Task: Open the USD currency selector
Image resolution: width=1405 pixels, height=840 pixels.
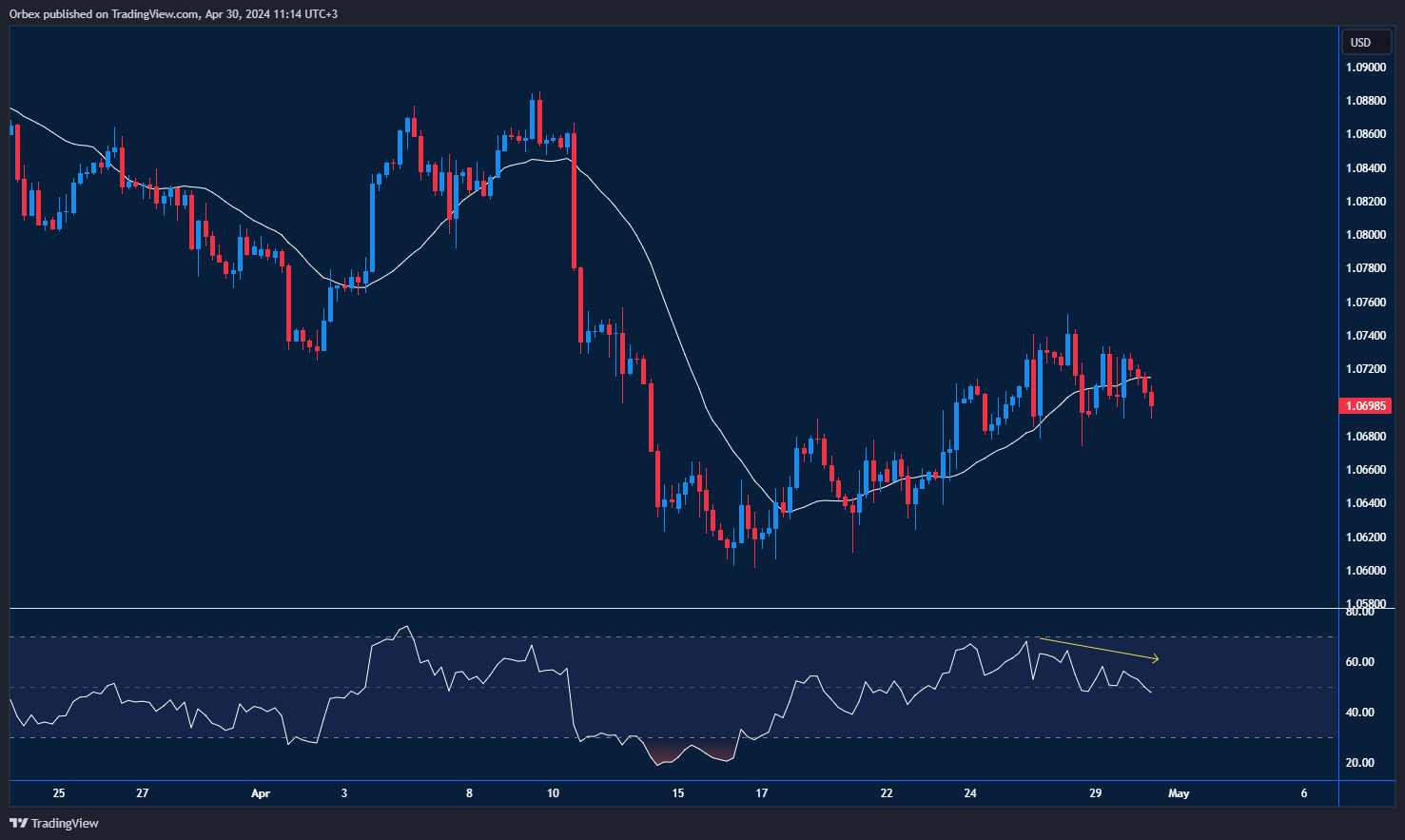Action: [1361, 42]
